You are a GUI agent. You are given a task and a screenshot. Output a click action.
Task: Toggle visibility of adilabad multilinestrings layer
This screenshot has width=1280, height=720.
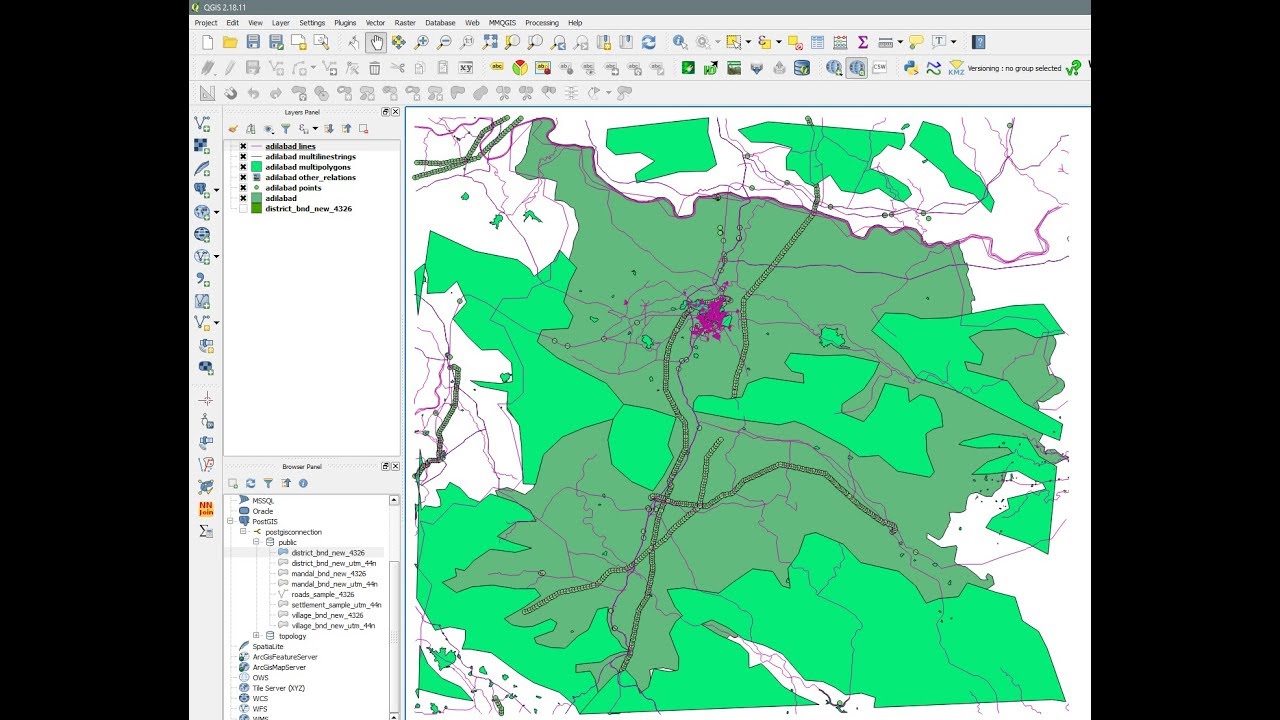[x=243, y=157]
